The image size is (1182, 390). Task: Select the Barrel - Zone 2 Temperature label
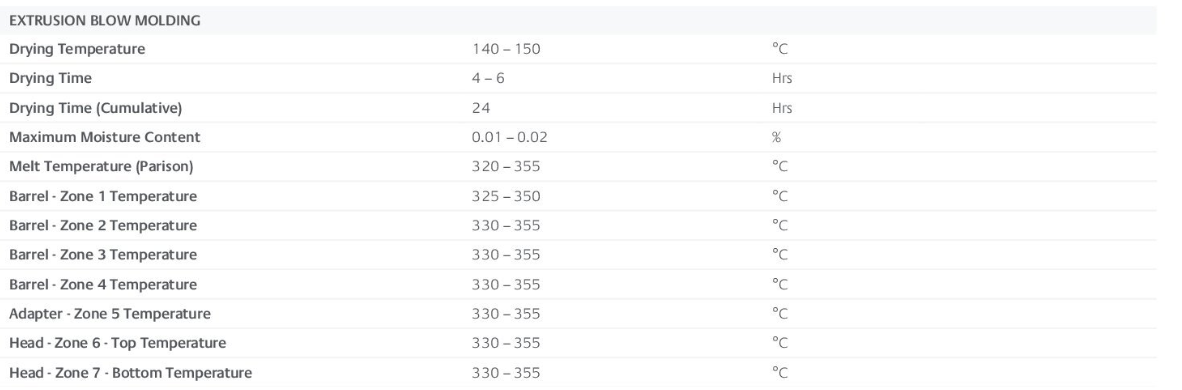(x=103, y=226)
